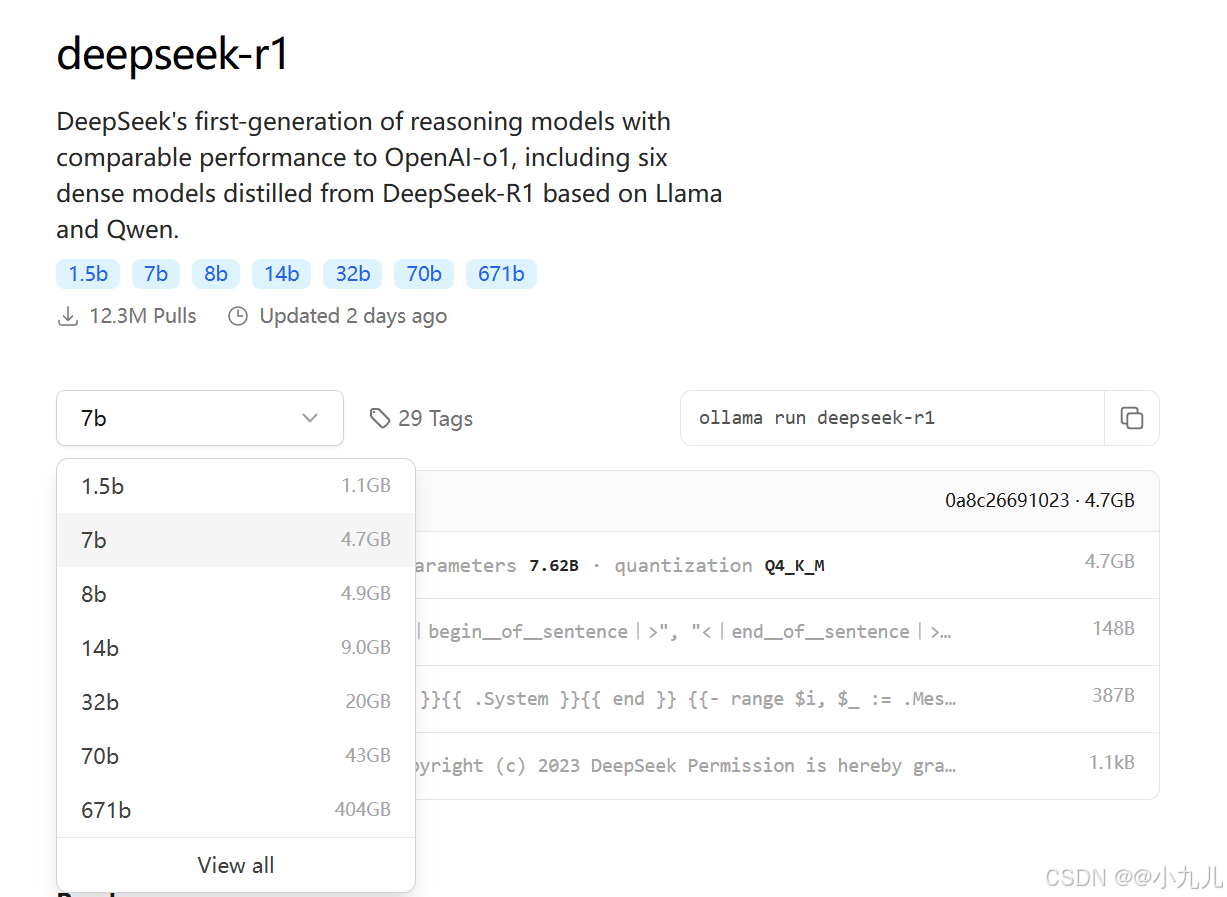
Task: Open the begin_of_sentence params row 148B
Action: [787, 632]
